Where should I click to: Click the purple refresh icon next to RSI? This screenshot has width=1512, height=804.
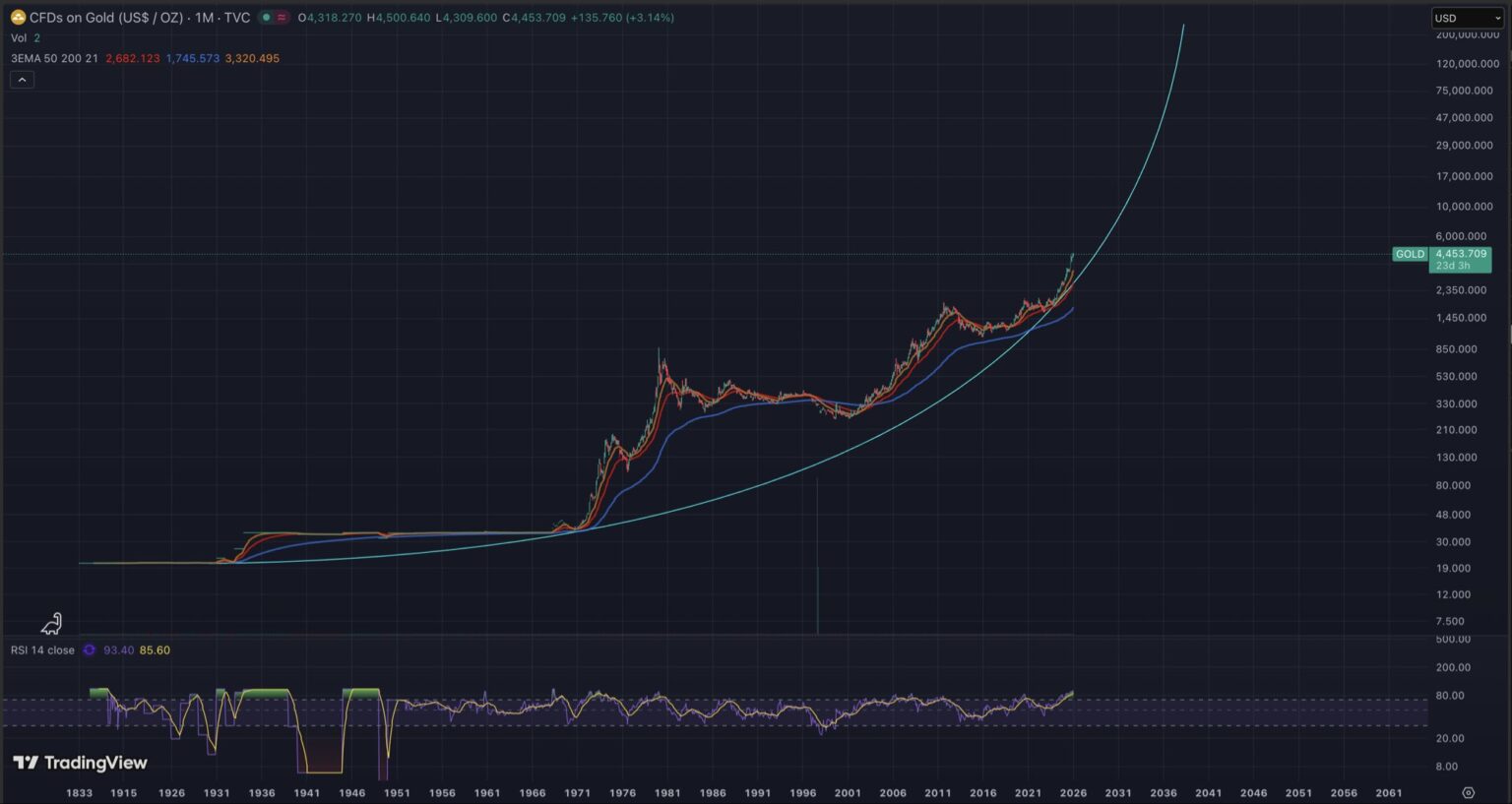coord(90,650)
